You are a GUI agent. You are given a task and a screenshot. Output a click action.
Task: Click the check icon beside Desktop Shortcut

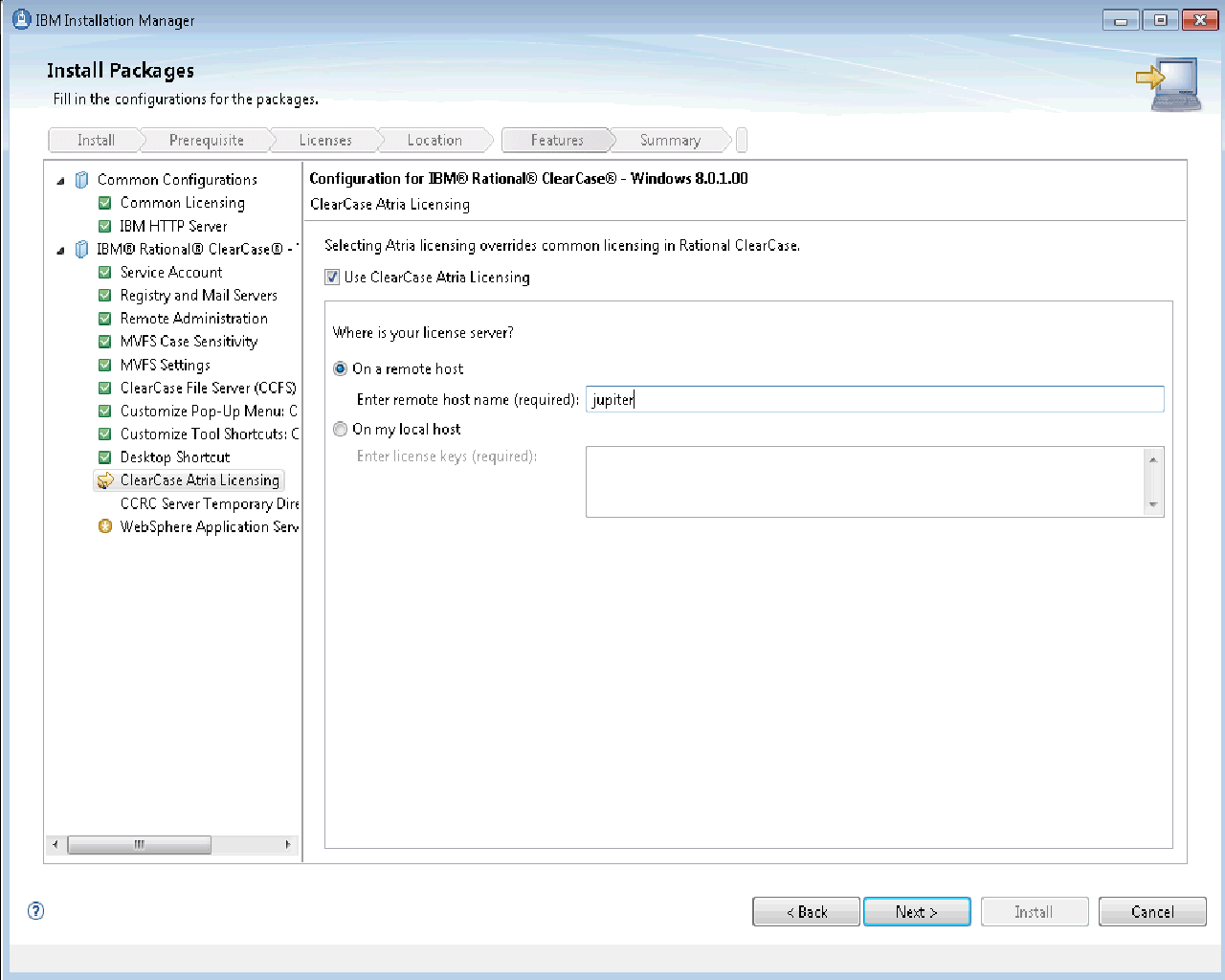point(105,457)
